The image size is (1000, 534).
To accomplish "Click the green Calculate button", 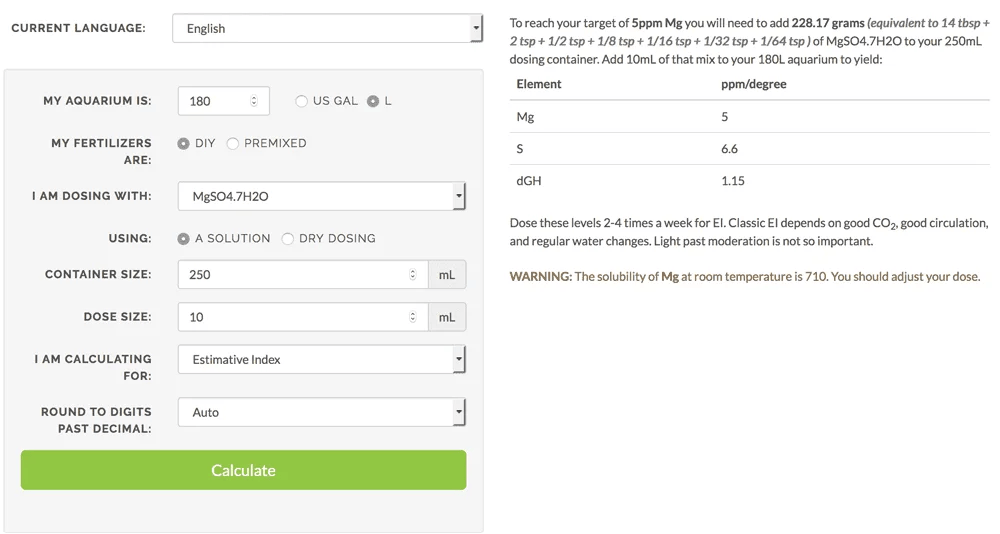I will coord(244,470).
